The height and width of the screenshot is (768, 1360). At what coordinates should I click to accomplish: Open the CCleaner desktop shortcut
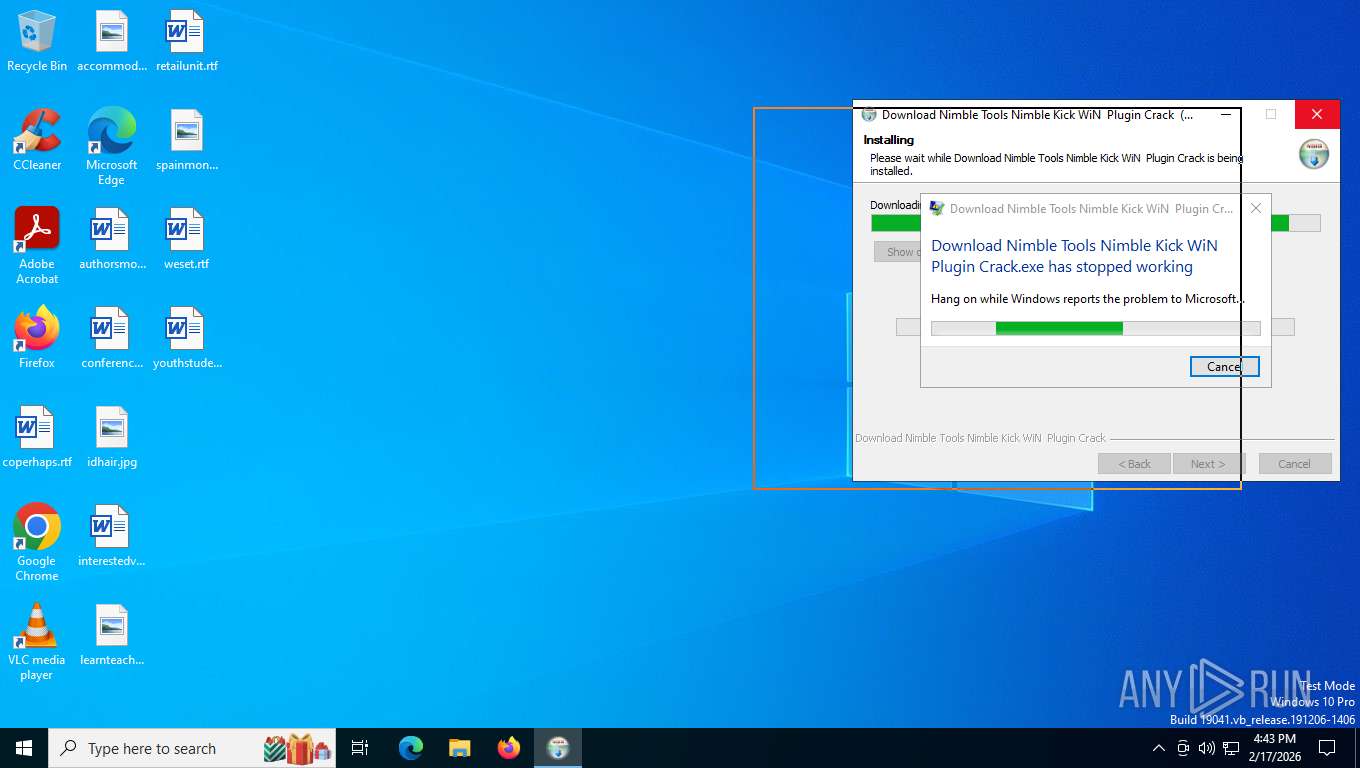pyautogui.click(x=37, y=140)
